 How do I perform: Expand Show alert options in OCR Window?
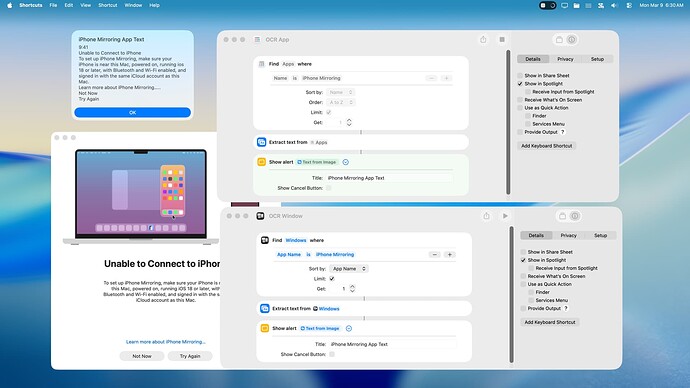[349, 328]
